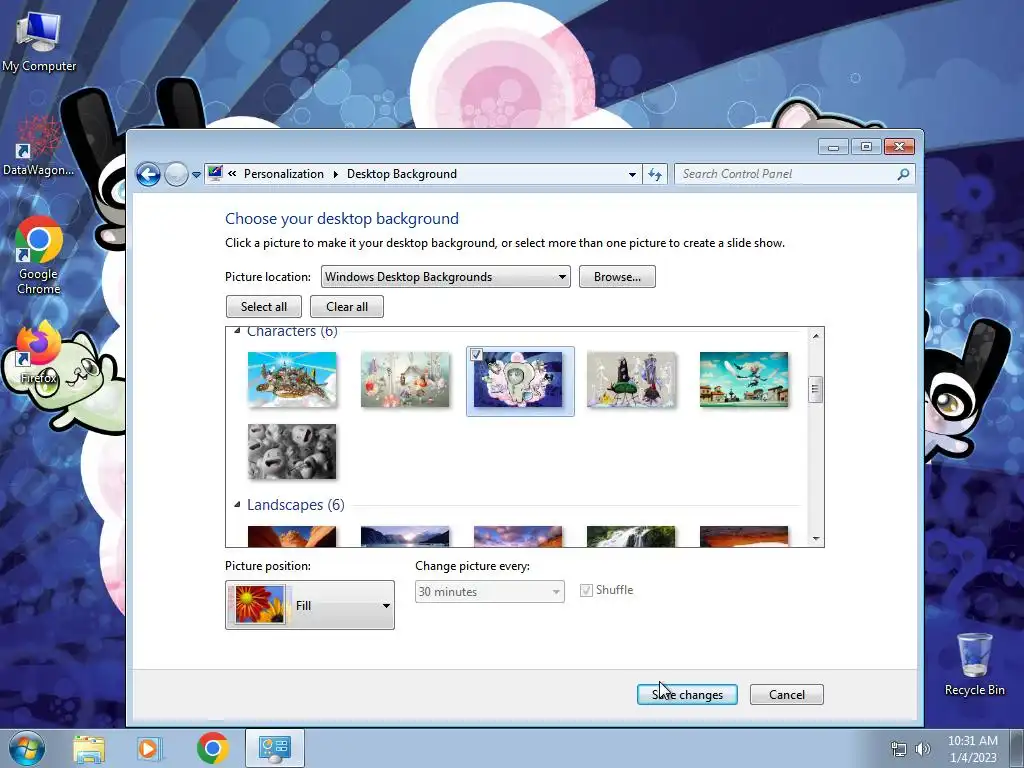
Task: Open the Picture position Fill dropdown
Action: pyautogui.click(x=310, y=605)
